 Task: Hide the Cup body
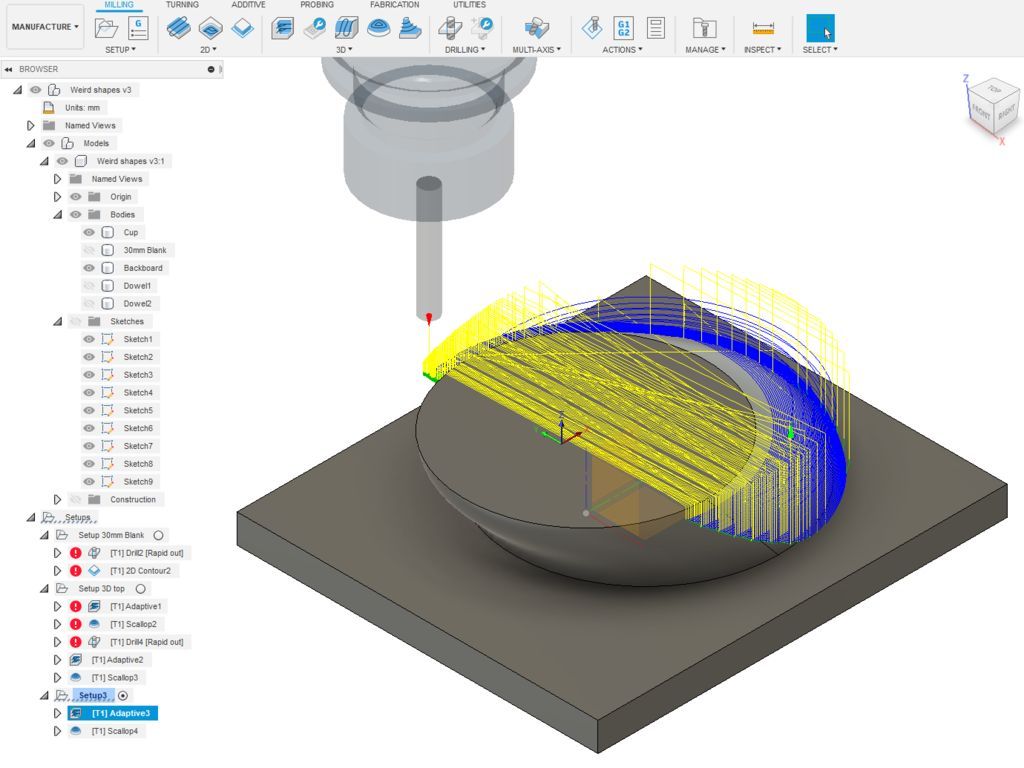point(89,232)
